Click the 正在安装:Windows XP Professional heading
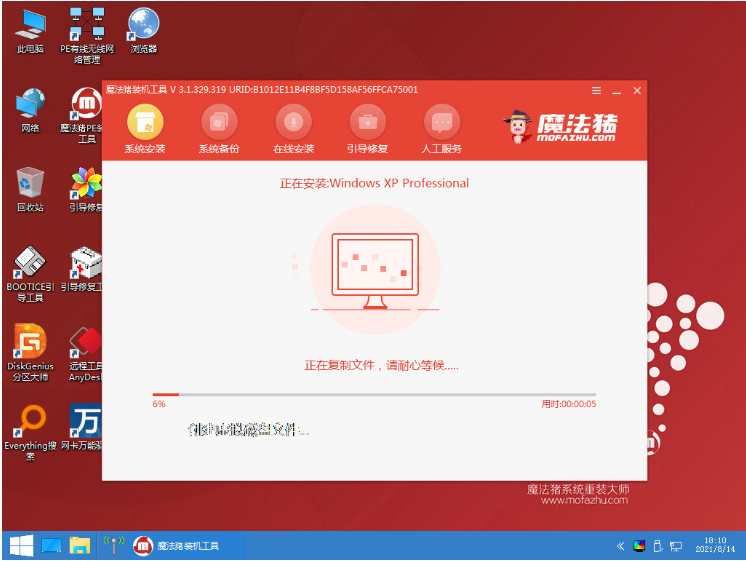 [x=374, y=183]
